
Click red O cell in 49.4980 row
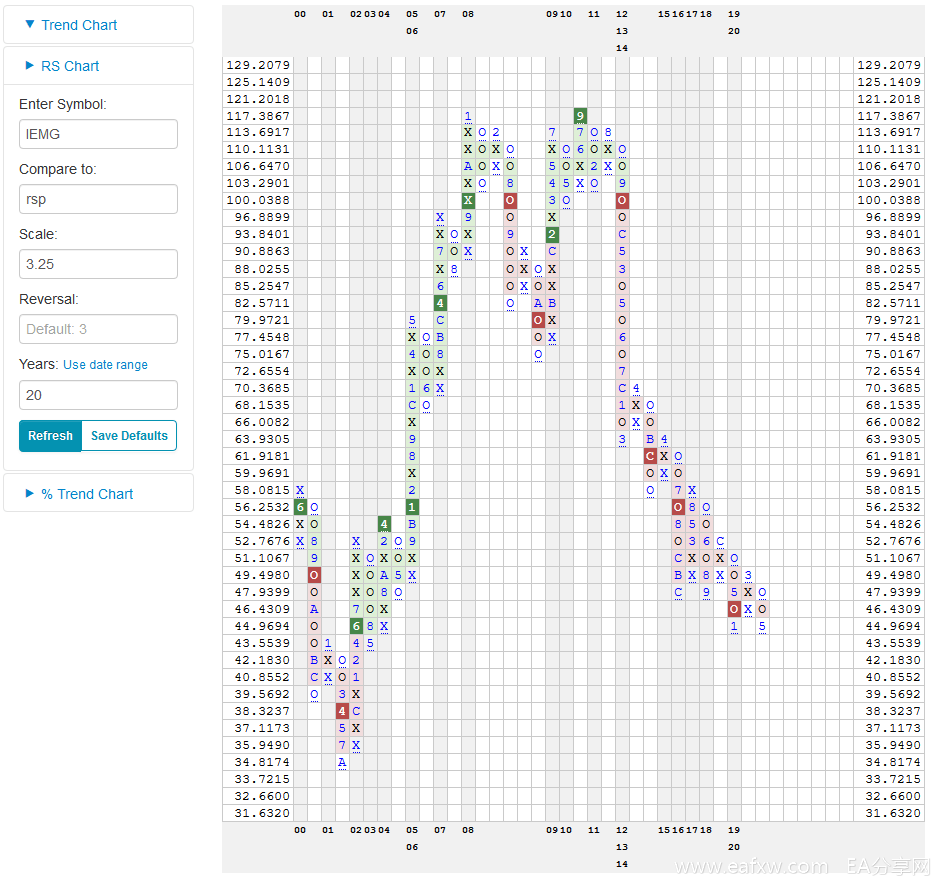pyautogui.click(x=314, y=575)
